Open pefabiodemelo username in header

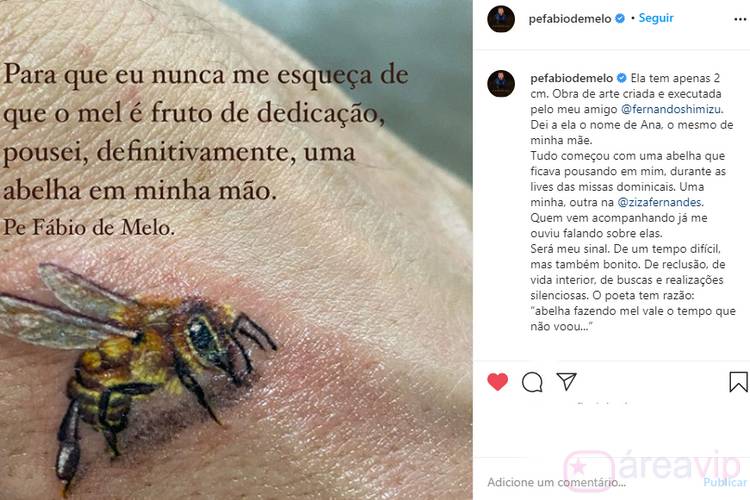[x=570, y=19]
